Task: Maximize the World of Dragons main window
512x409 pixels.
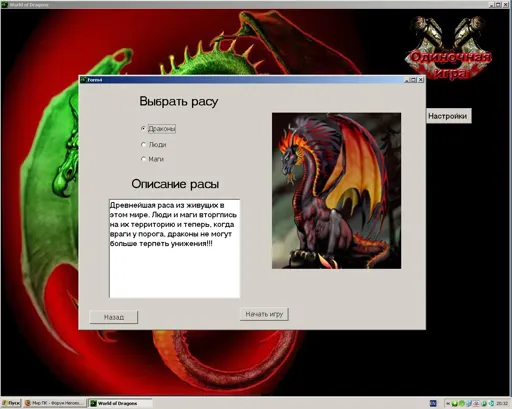Action: pyautogui.click(x=499, y=5)
